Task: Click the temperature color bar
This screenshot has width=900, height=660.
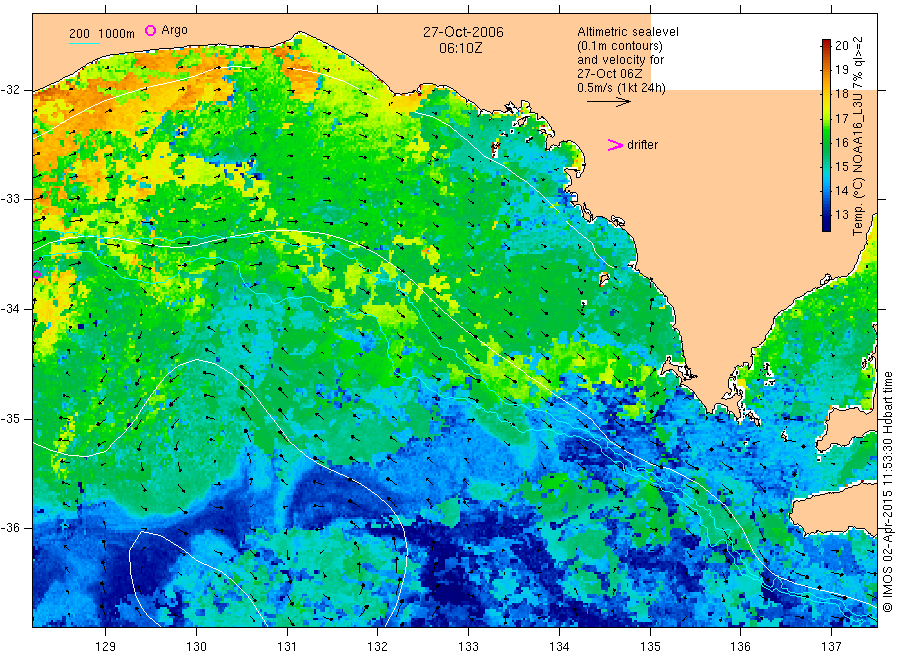Action: coord(826,135)
